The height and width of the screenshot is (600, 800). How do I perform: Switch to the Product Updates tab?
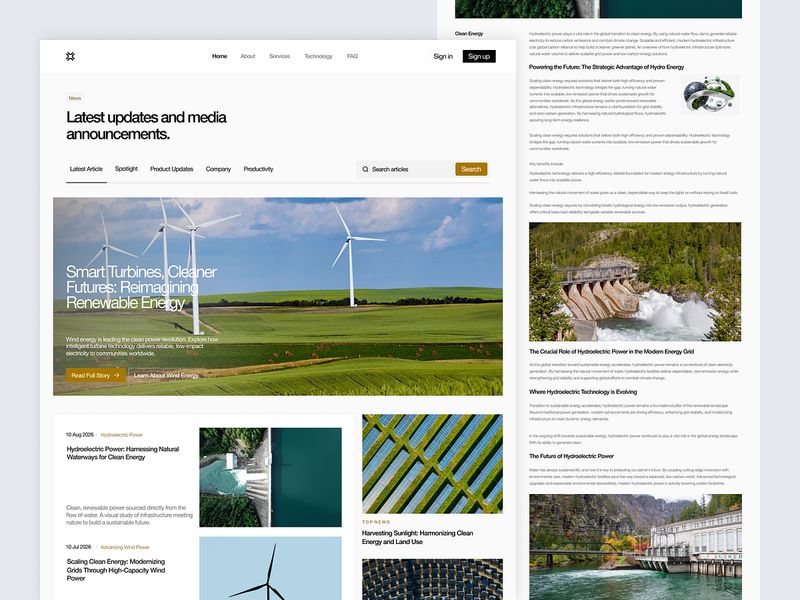(x=171, y=169)
